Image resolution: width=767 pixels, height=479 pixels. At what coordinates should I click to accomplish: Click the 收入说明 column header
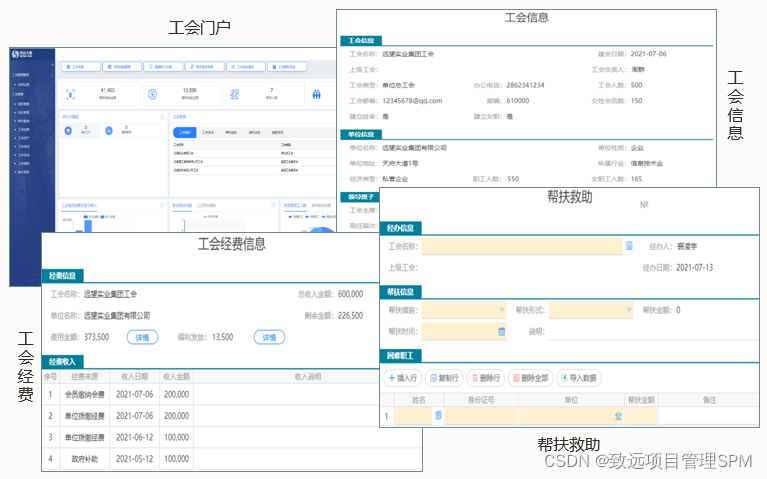pyautogui.click(x=308, y=377)
